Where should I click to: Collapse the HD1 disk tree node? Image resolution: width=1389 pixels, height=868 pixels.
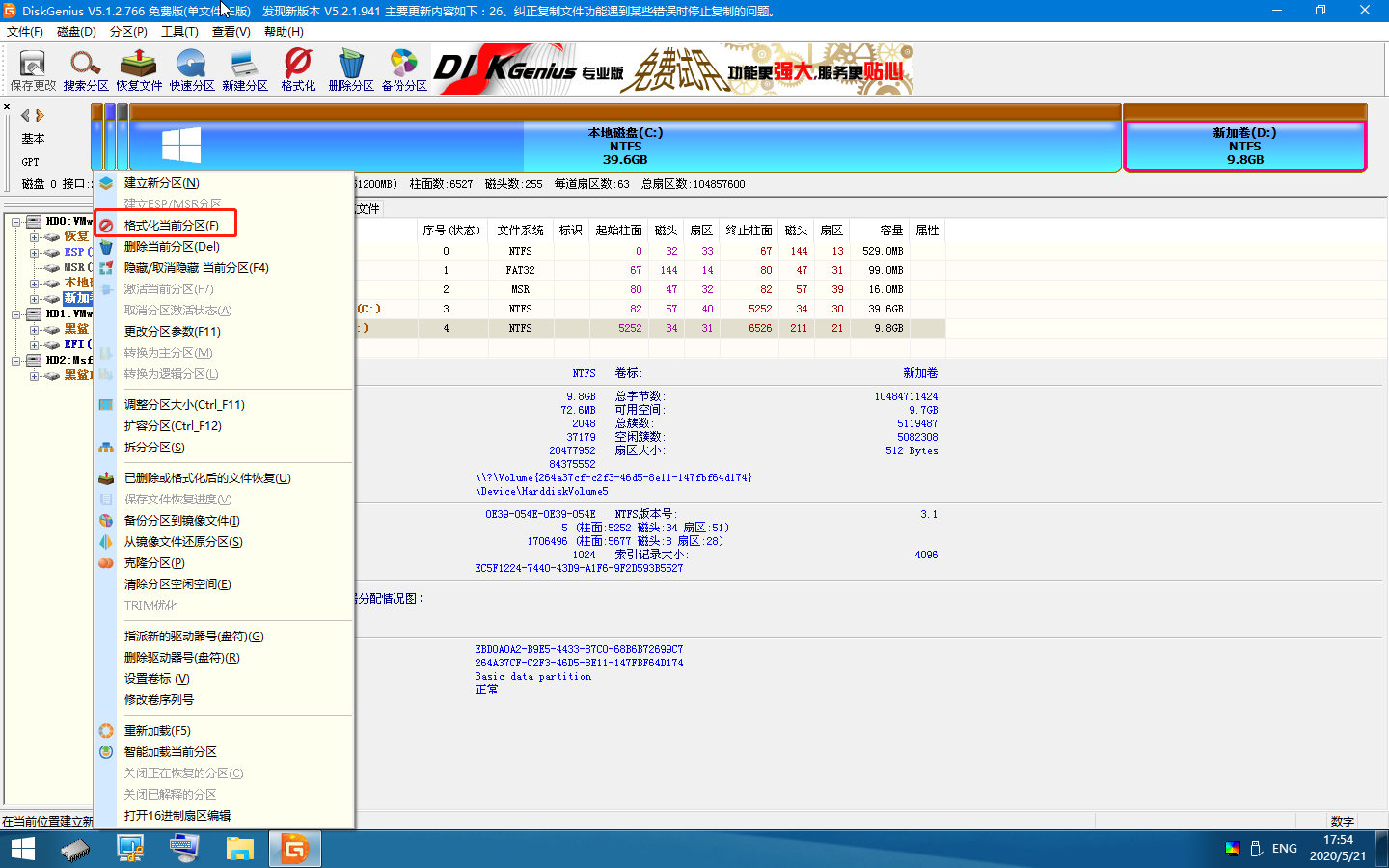[16, 314]
